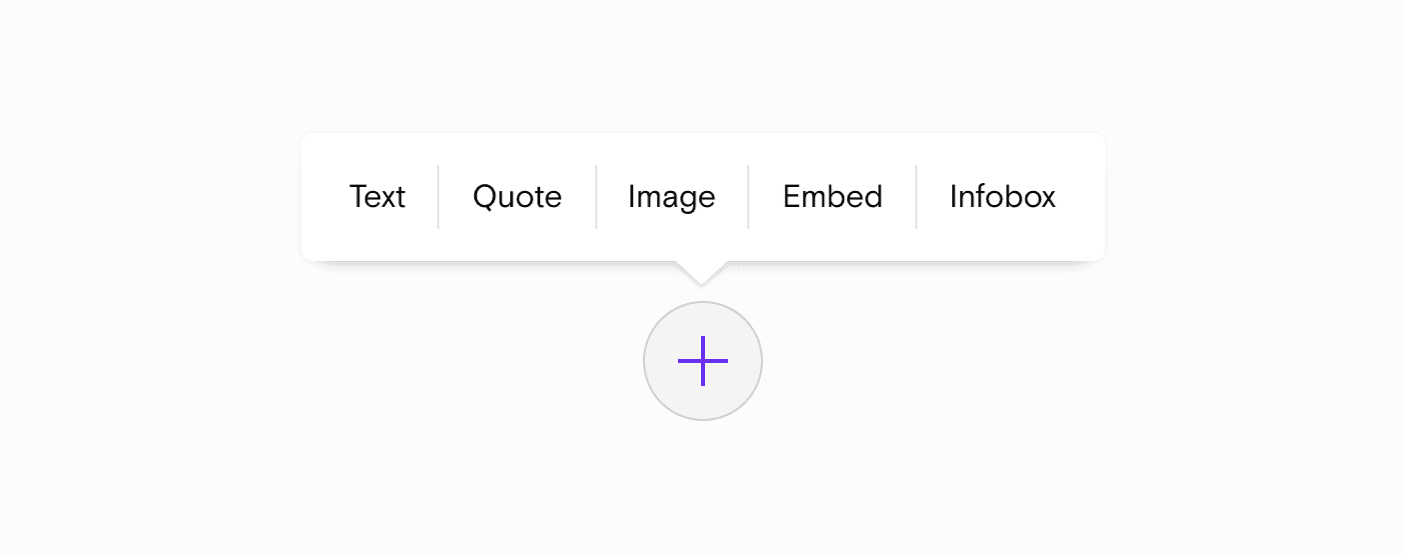Add an Infobox block
The width and height of the screenshot is (1404, 554).
1002,197
